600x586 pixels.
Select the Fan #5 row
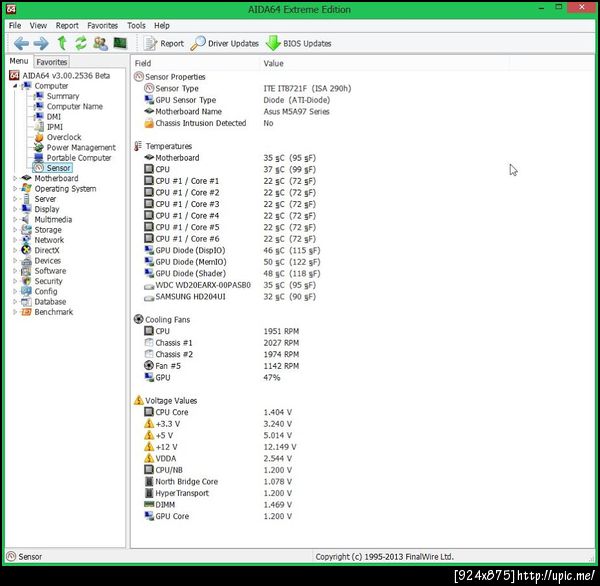coord(222,366)
